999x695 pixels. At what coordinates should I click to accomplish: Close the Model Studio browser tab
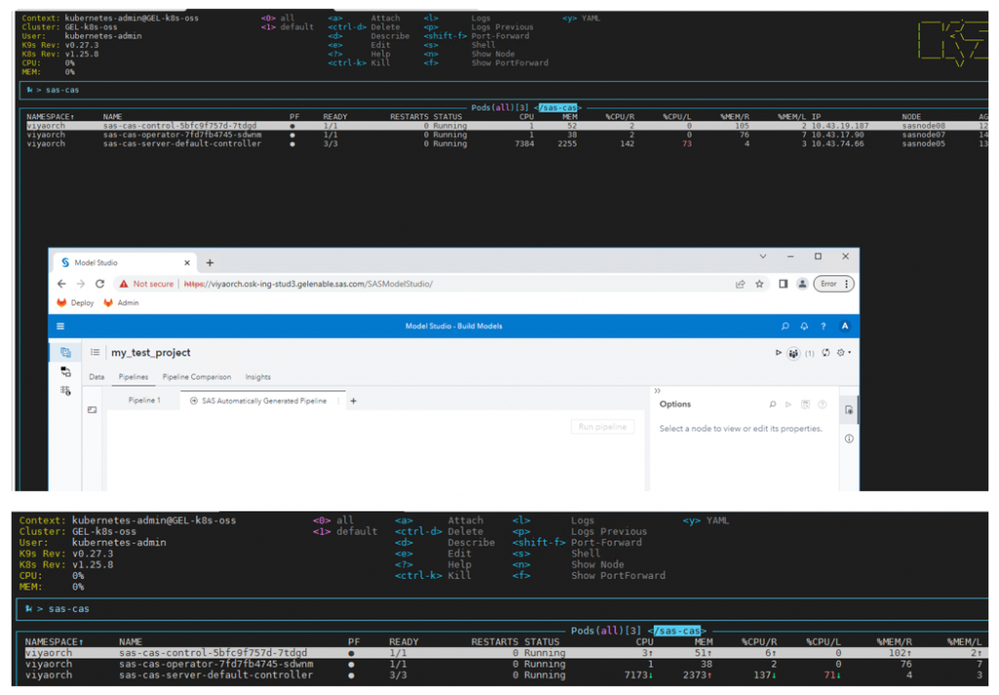pos(187,262)
